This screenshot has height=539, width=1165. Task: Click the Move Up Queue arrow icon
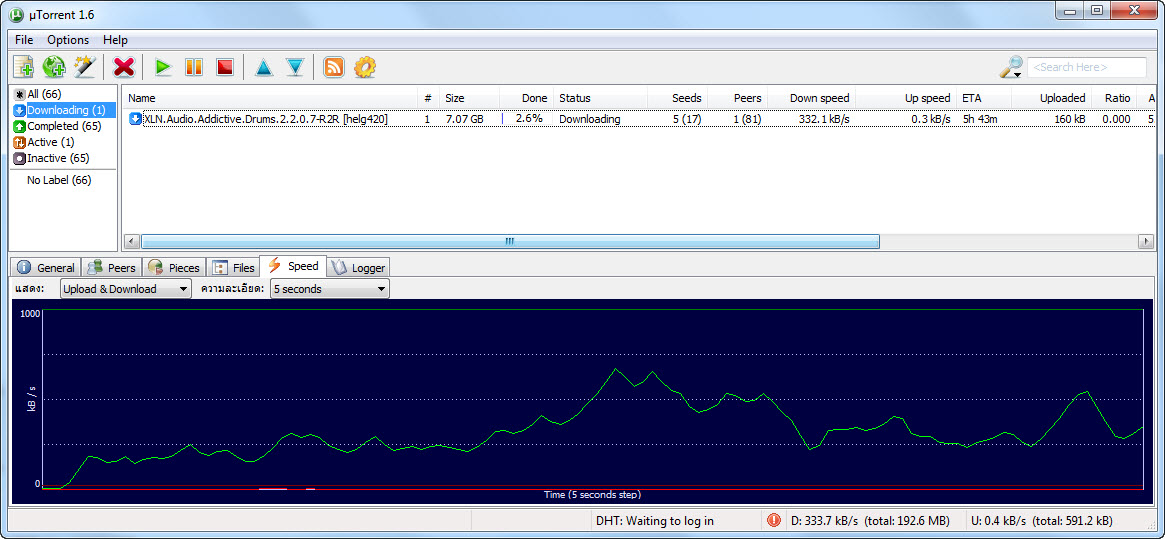coord(264,68)
